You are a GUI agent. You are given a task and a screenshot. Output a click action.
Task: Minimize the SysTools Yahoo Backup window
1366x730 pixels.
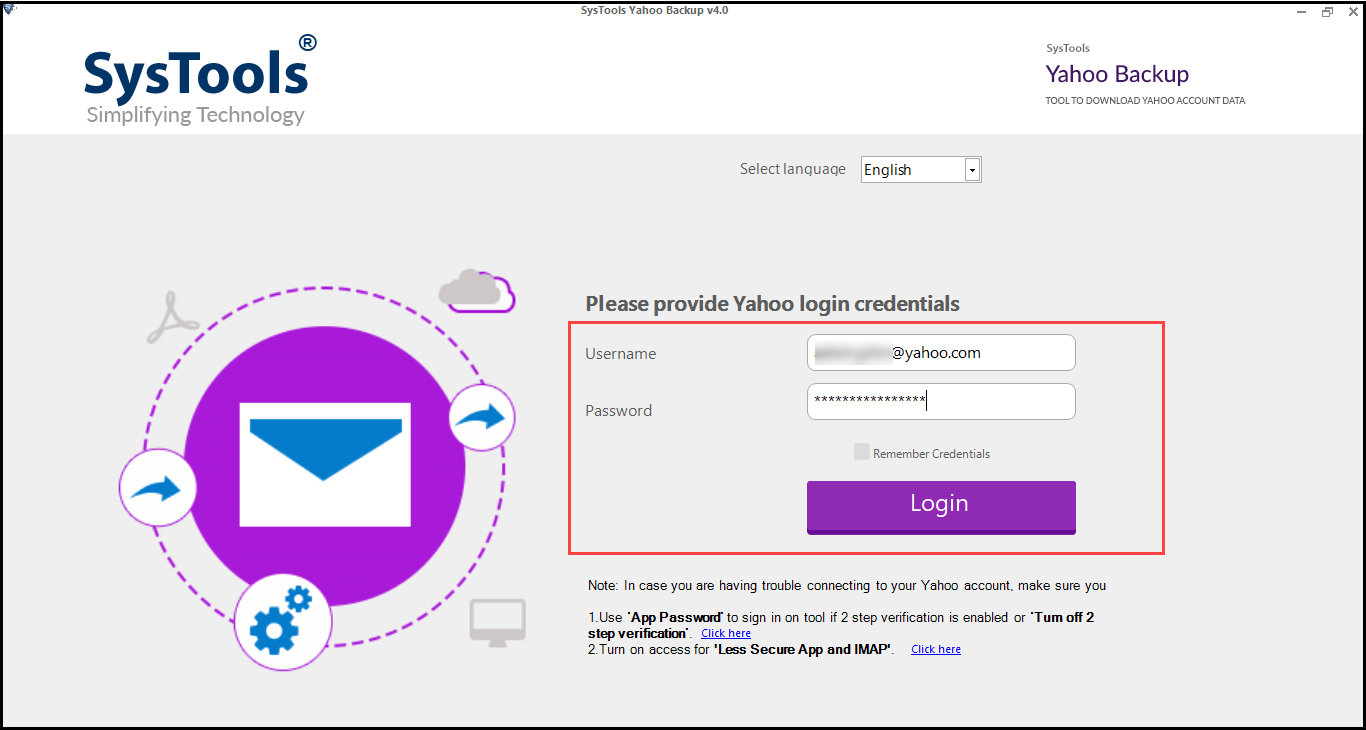[1301, 11]
